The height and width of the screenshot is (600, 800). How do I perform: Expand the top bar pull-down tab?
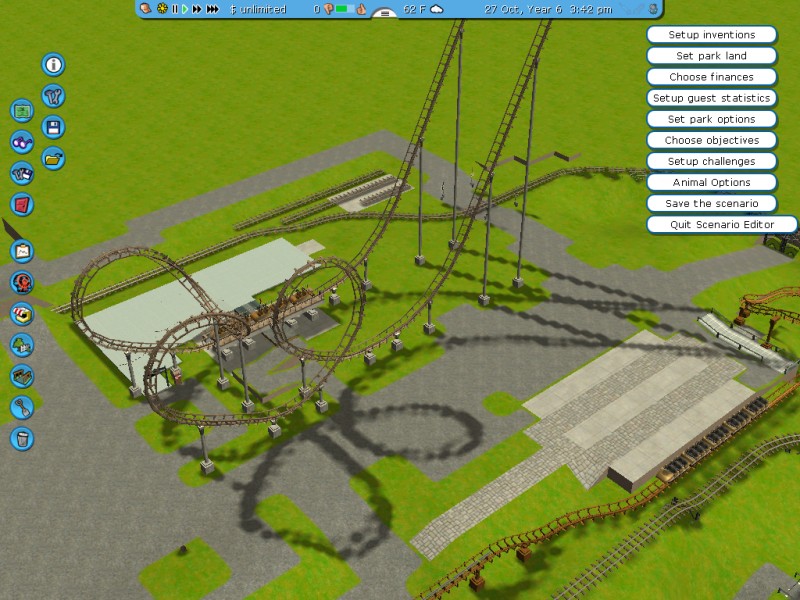pyautogui.click(x=385, y=13)
